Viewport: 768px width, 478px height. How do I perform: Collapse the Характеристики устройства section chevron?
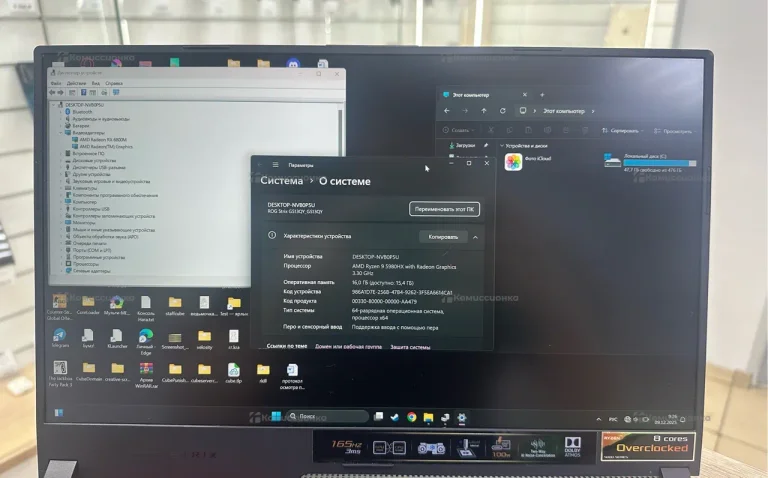(x=475, y=237)
